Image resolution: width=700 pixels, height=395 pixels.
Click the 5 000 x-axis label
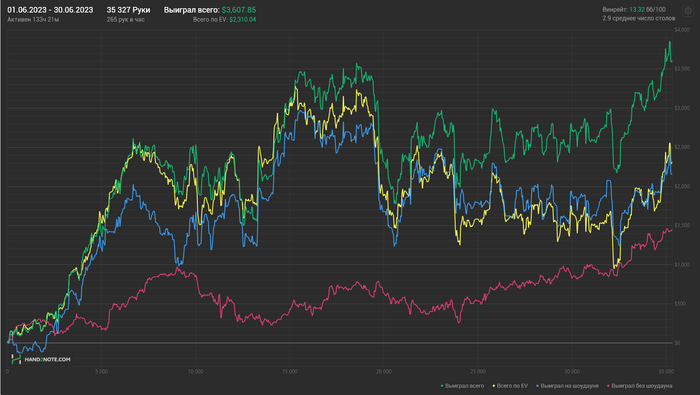[x=101, y=371]
